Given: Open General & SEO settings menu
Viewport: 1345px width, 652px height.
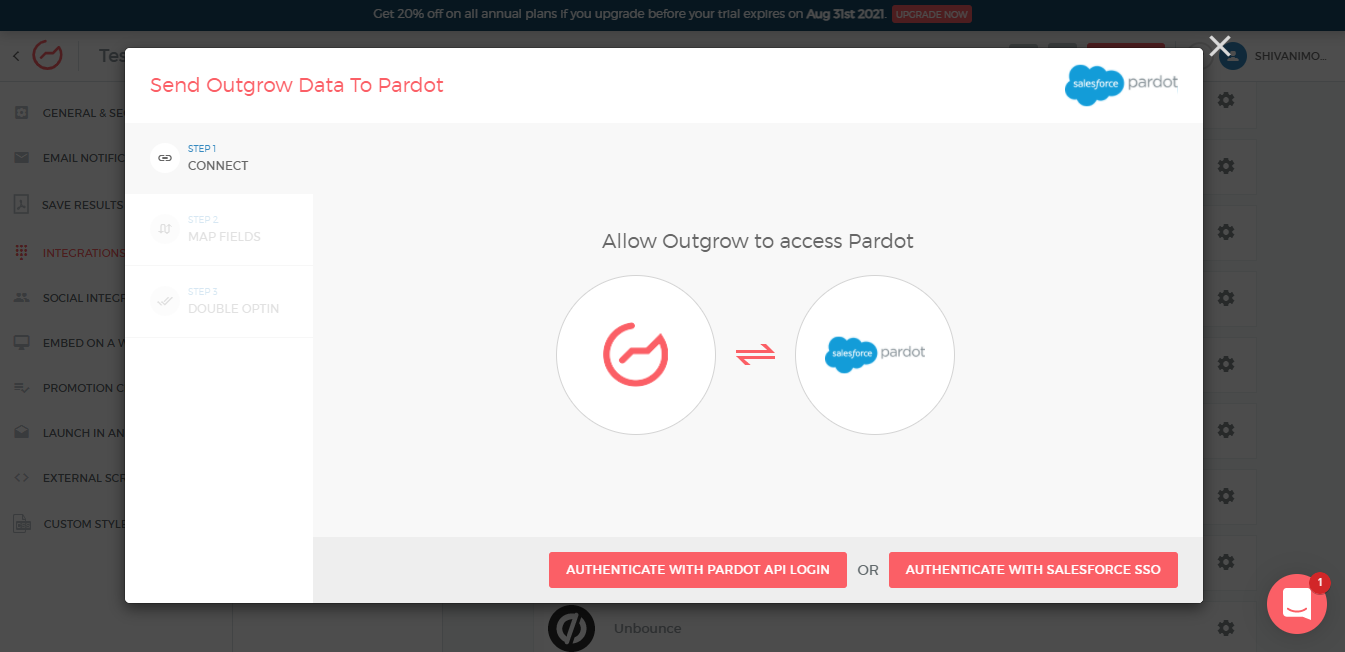Looking at the screenshot, I should 69,113.
